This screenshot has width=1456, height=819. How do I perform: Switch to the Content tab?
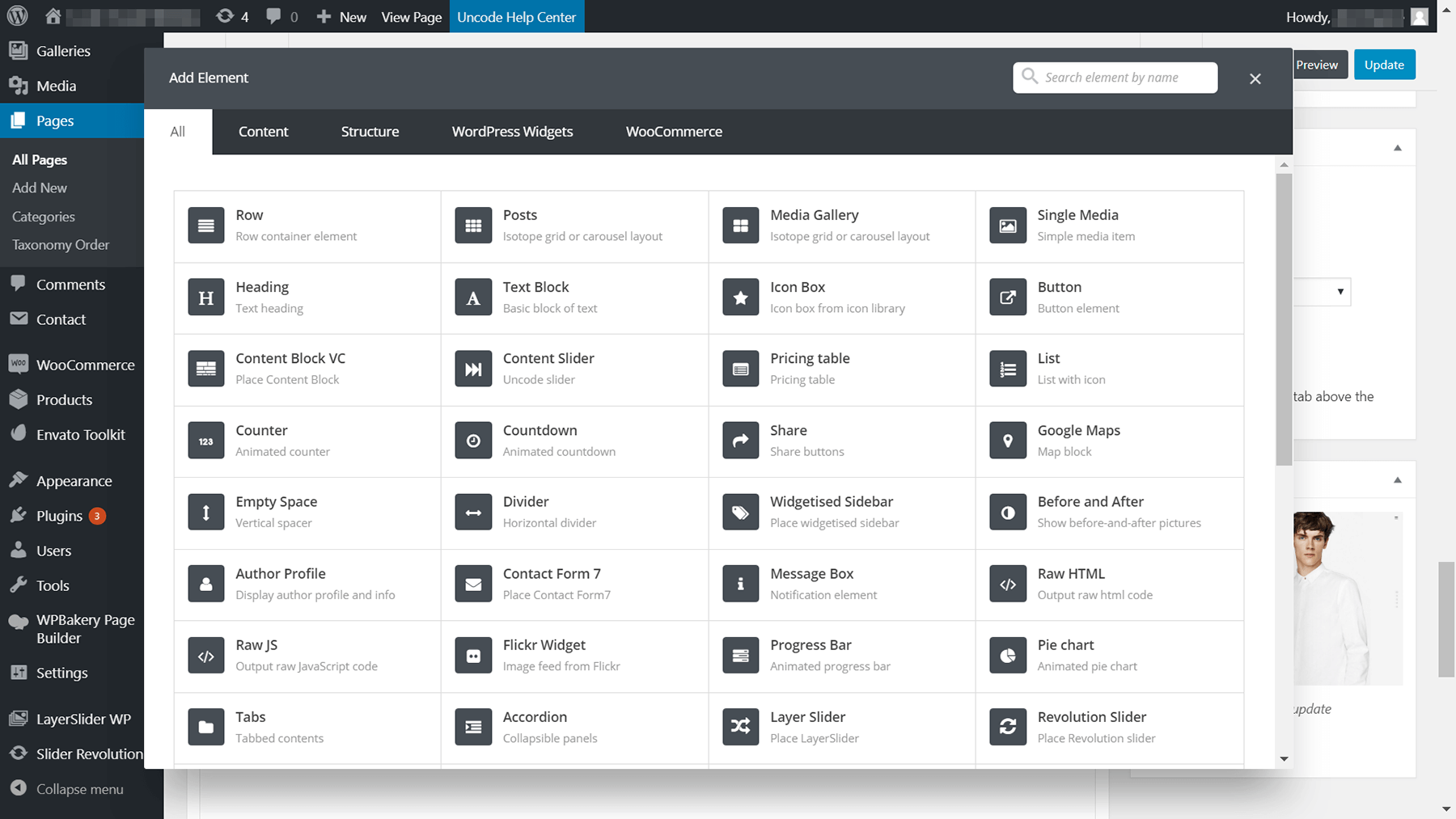click(263, 132)
